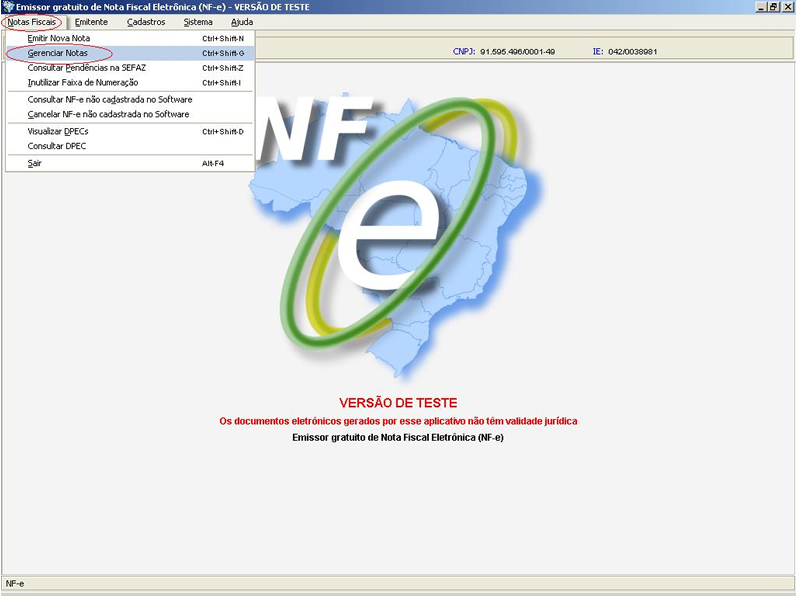800x600 pixels.
Task: Click the application icon in title bar
Action: (x=8, y=7)
